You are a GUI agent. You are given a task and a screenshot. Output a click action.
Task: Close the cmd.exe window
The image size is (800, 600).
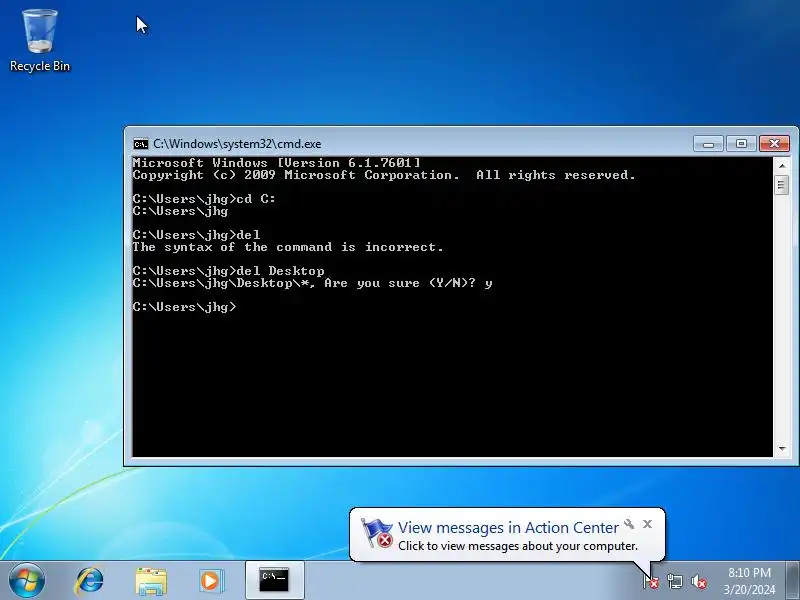click(774, 144)
